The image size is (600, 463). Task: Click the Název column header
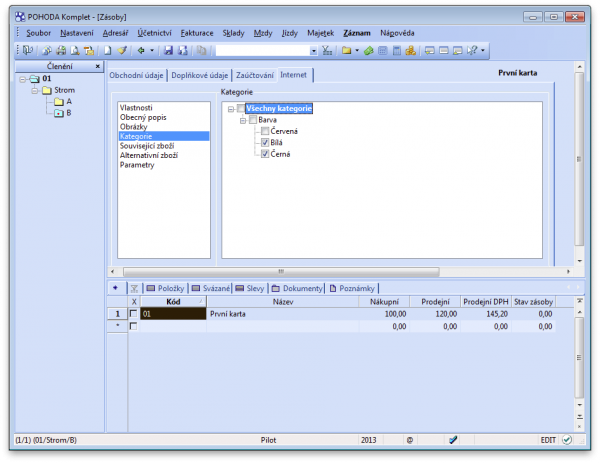click(283, 302)
